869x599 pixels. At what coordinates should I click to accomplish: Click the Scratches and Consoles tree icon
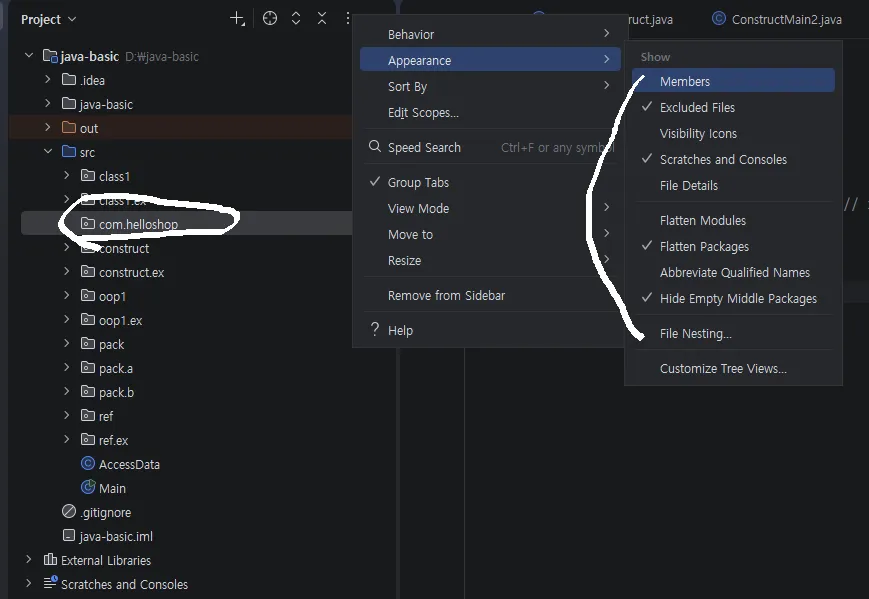(50, 582)
